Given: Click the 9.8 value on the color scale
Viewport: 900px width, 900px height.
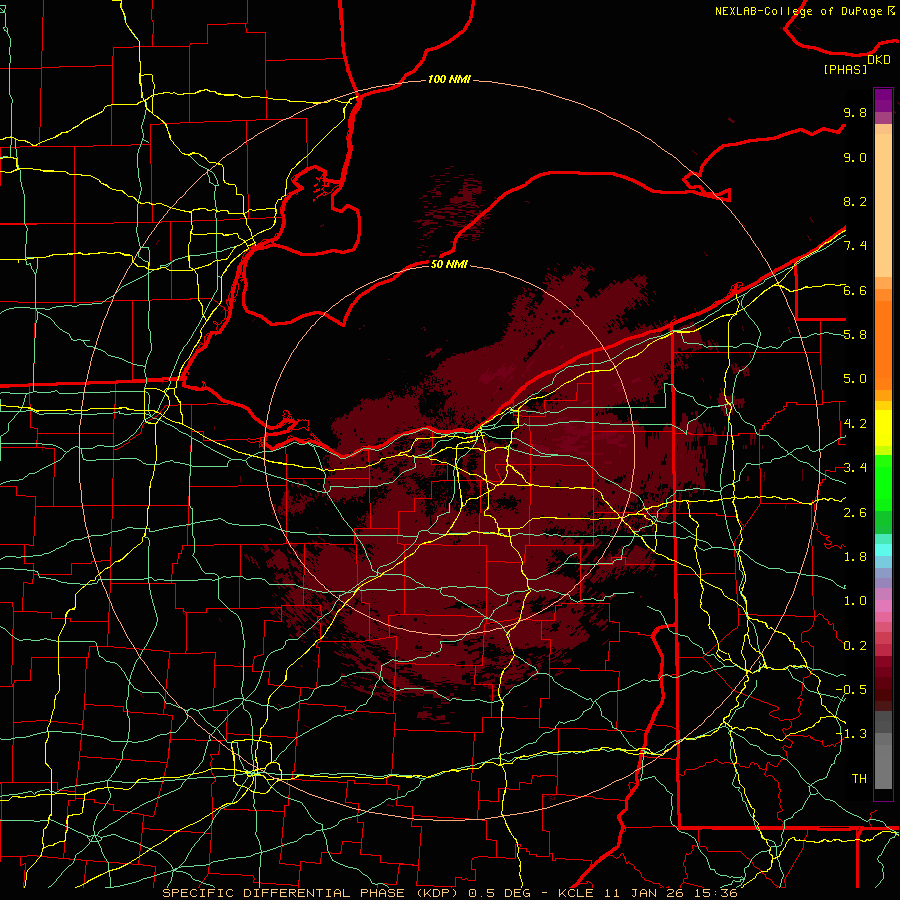Looking at the screenshot, I should (855, 112).
